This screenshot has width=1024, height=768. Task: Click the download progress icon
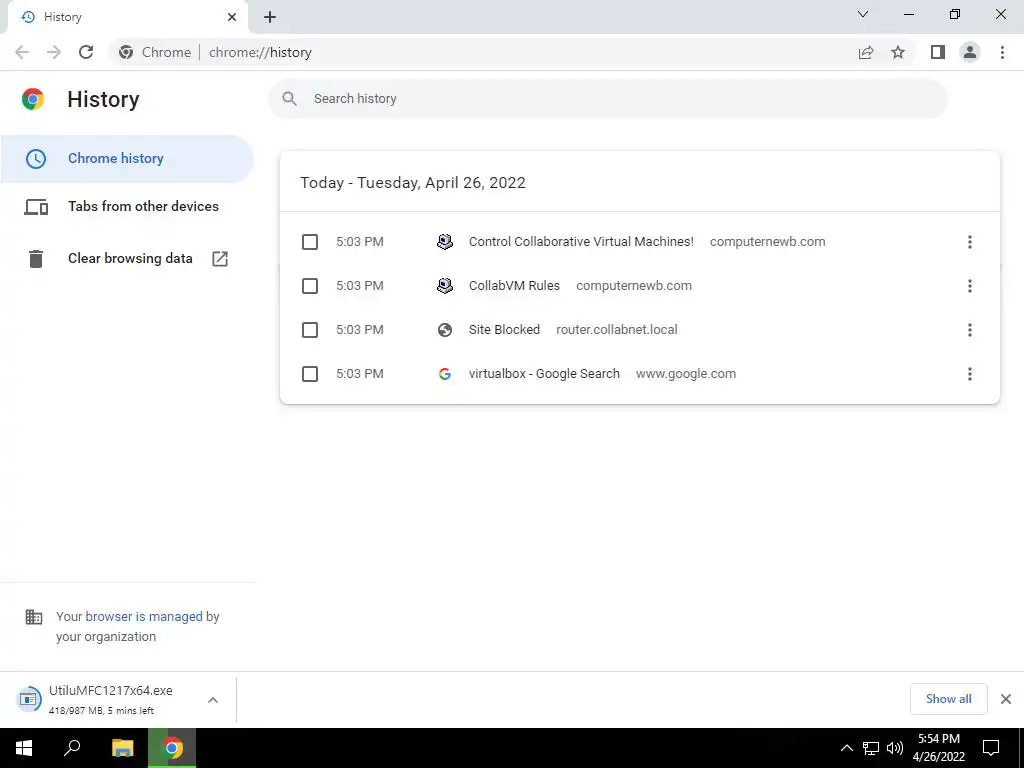[x=29, y=699]
